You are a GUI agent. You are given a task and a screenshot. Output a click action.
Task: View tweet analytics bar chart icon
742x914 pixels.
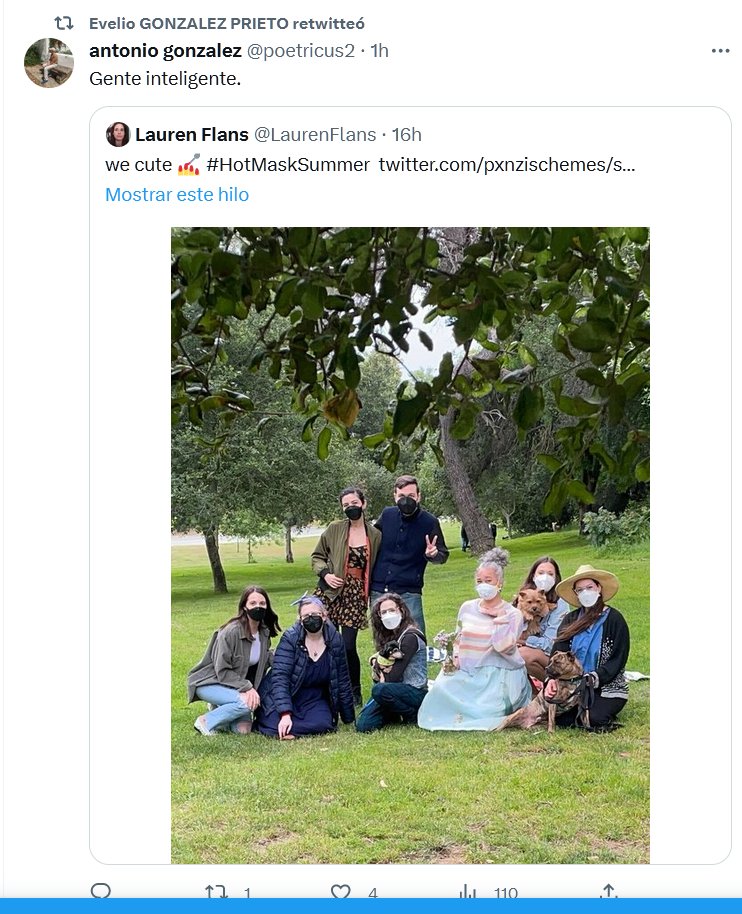point(468,890)
